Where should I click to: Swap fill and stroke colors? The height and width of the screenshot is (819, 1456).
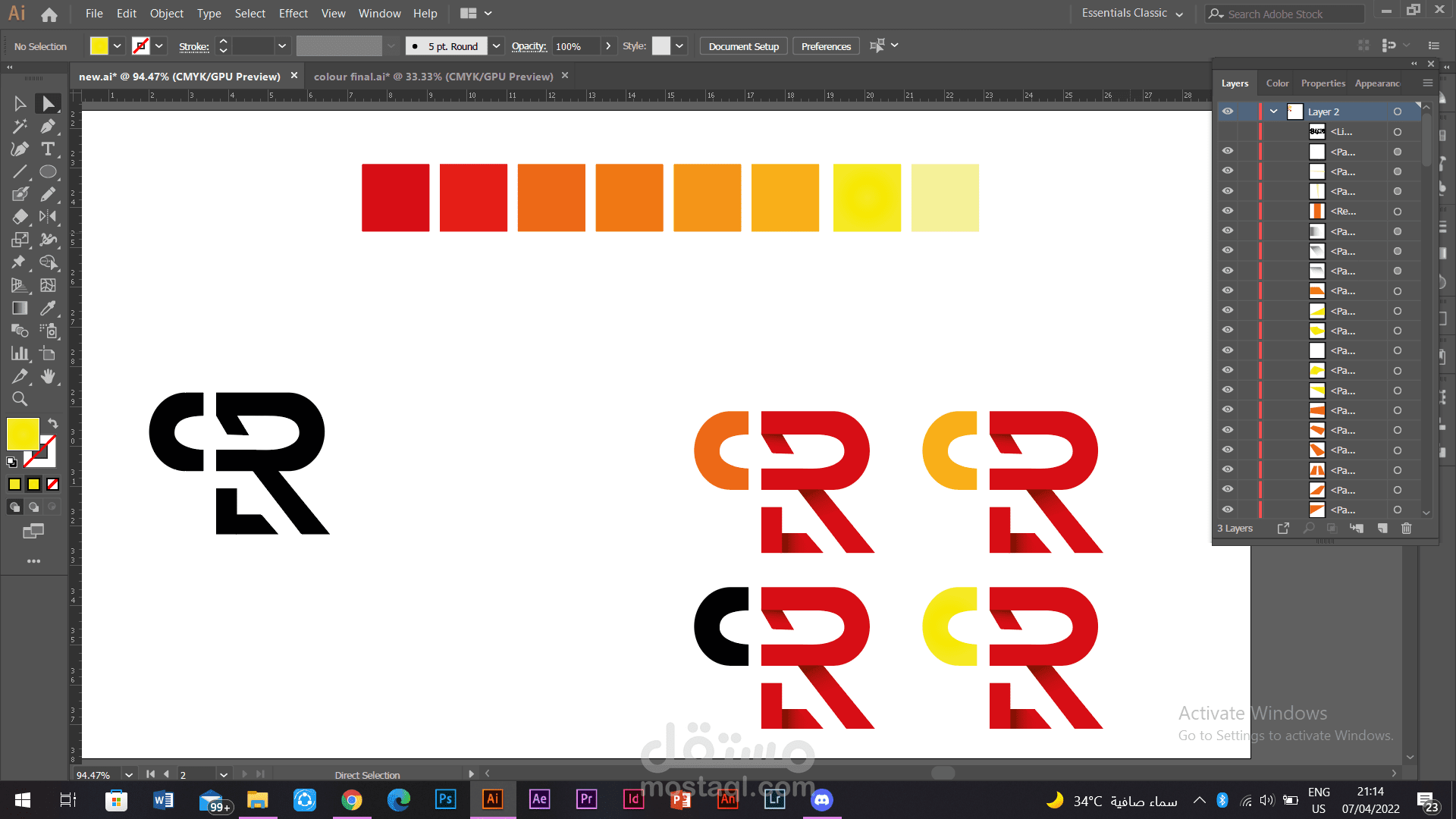coord(52,423)
